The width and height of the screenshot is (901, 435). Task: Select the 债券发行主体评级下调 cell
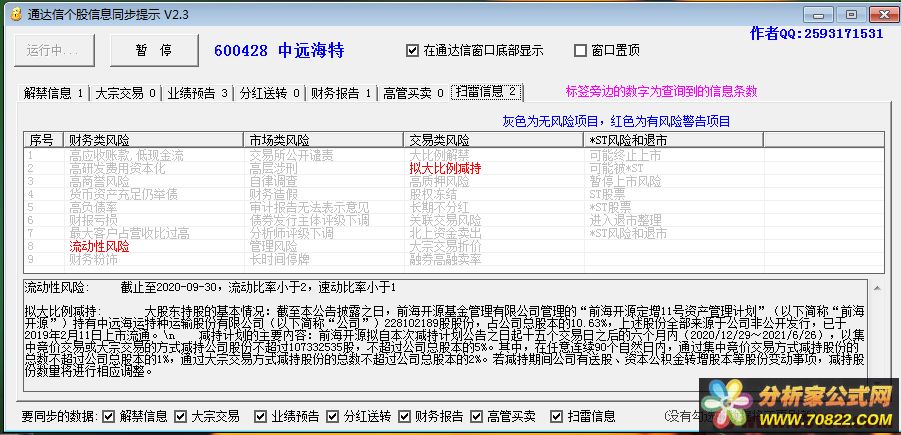[309, 221]
